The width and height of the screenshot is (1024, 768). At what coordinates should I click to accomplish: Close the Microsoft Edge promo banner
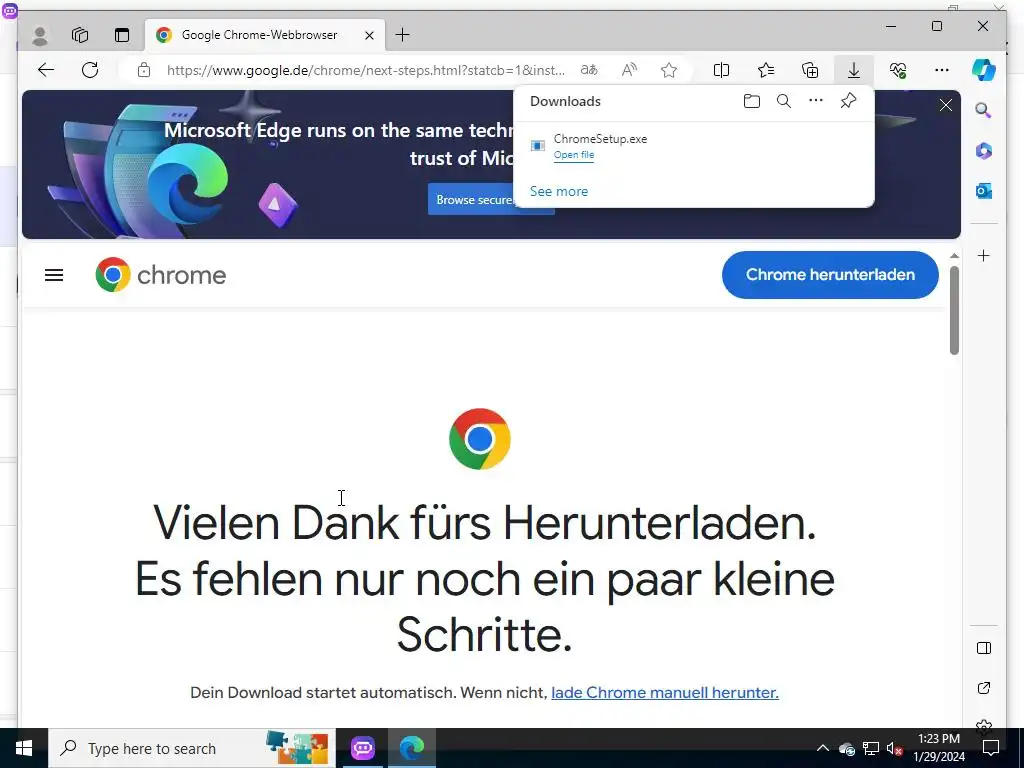(x=946, y=105)
